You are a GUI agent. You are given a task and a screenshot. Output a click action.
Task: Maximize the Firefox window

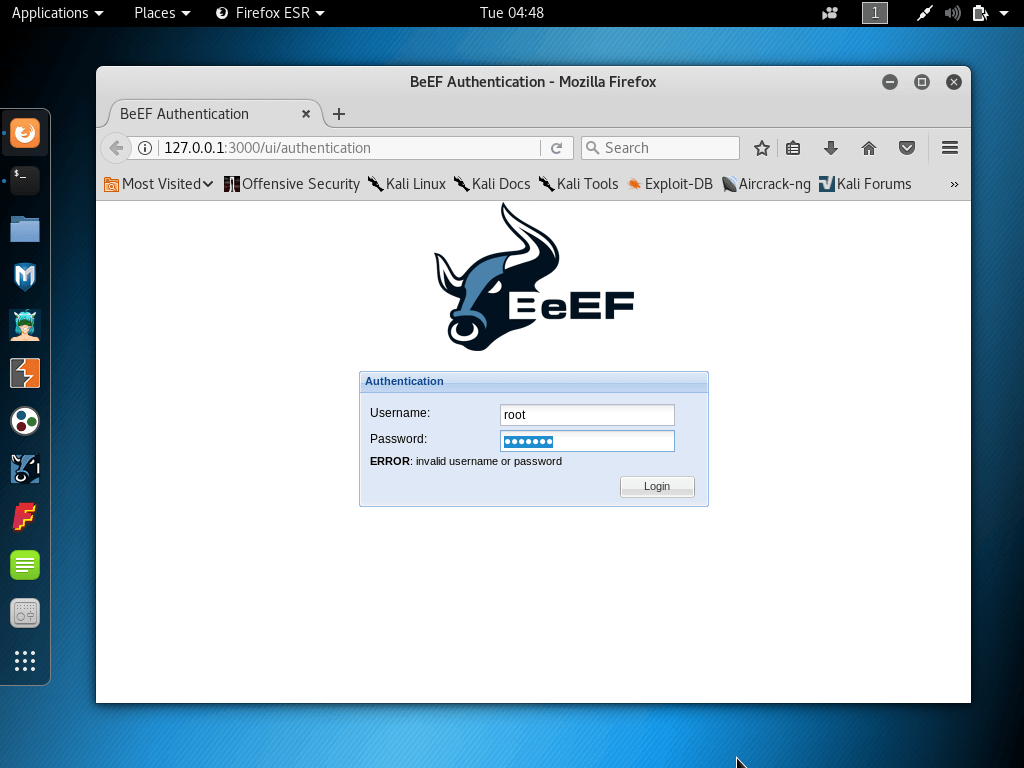[921, 82]
